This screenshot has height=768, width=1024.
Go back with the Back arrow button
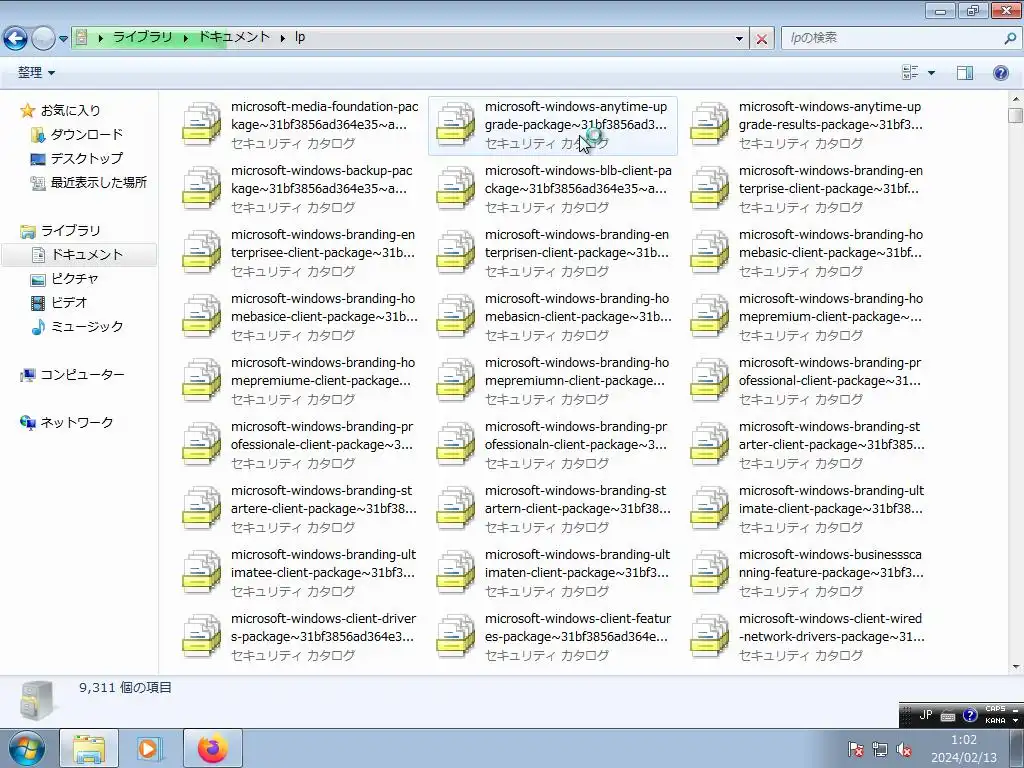click(16, 39)
